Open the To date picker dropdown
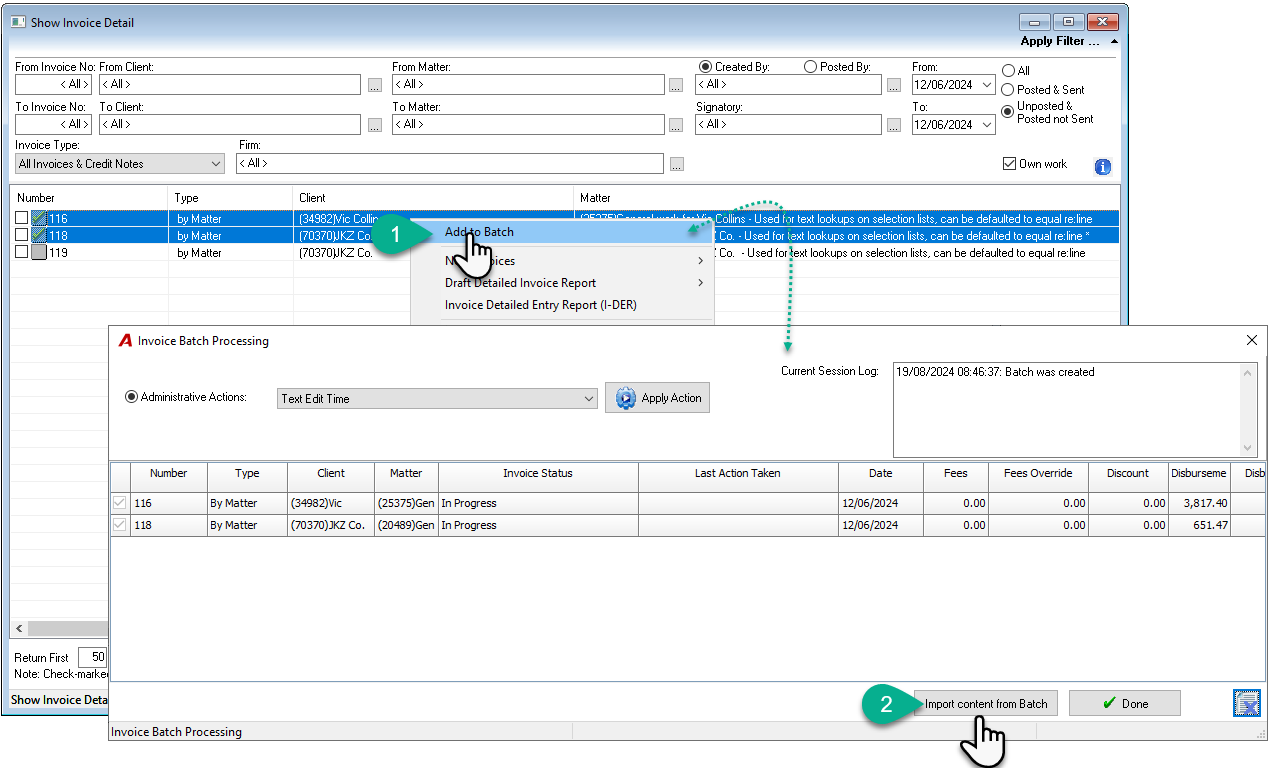Viewport: 1268px width, 768px height. click(x=986, y=125)
